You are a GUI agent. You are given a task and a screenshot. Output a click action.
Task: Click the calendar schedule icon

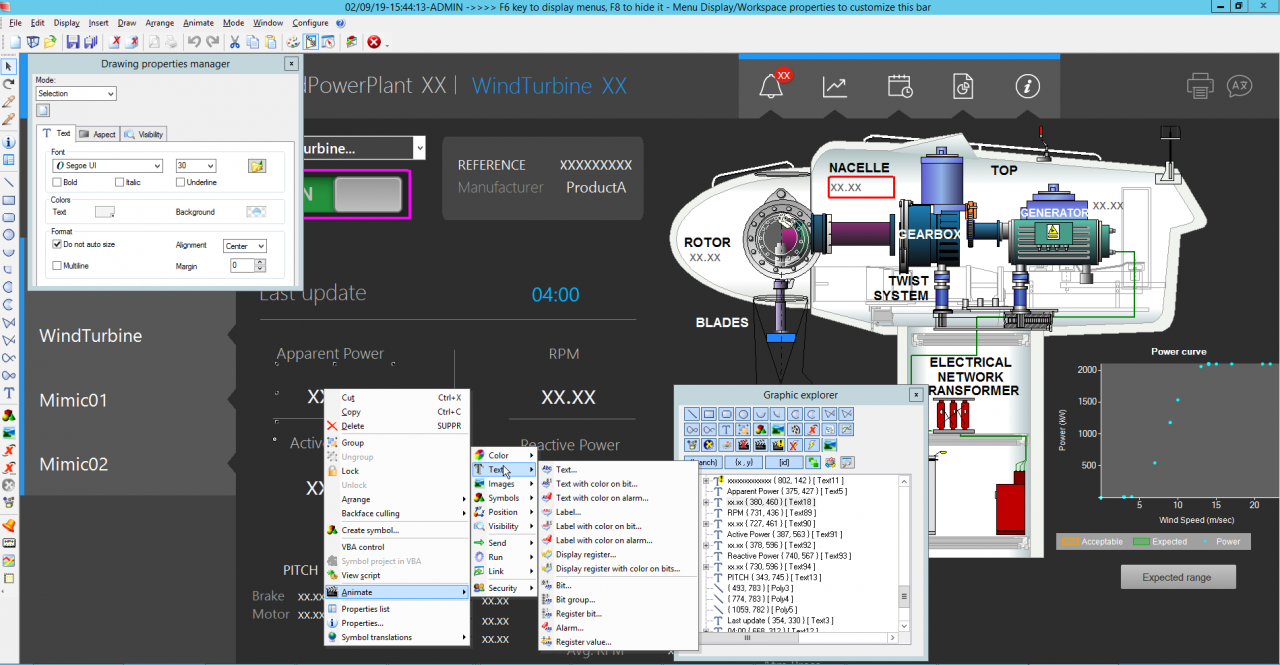(900, 87)
